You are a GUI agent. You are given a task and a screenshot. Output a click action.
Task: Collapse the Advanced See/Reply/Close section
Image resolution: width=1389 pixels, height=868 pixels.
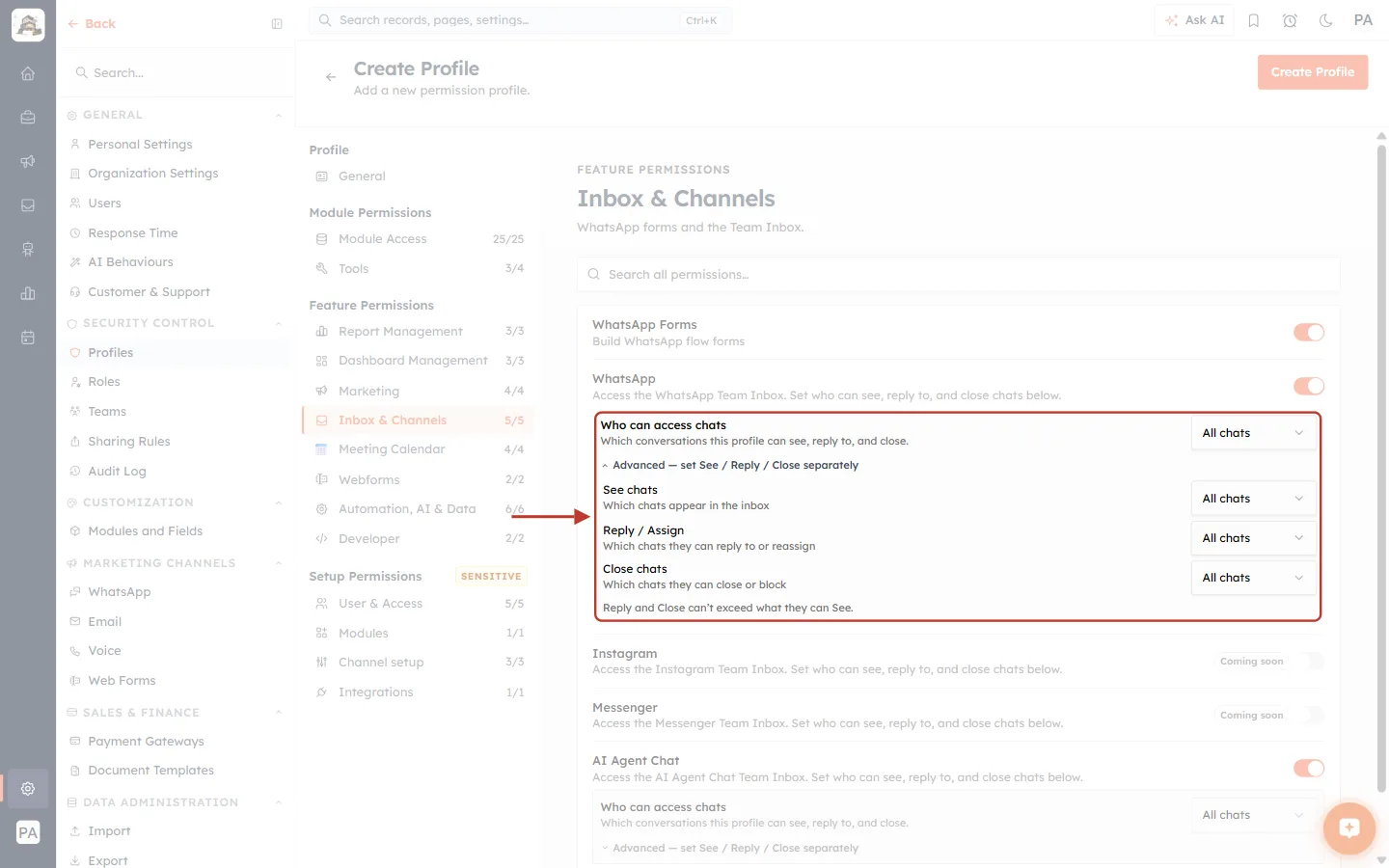pyautogui.click(x=730, y=465)
